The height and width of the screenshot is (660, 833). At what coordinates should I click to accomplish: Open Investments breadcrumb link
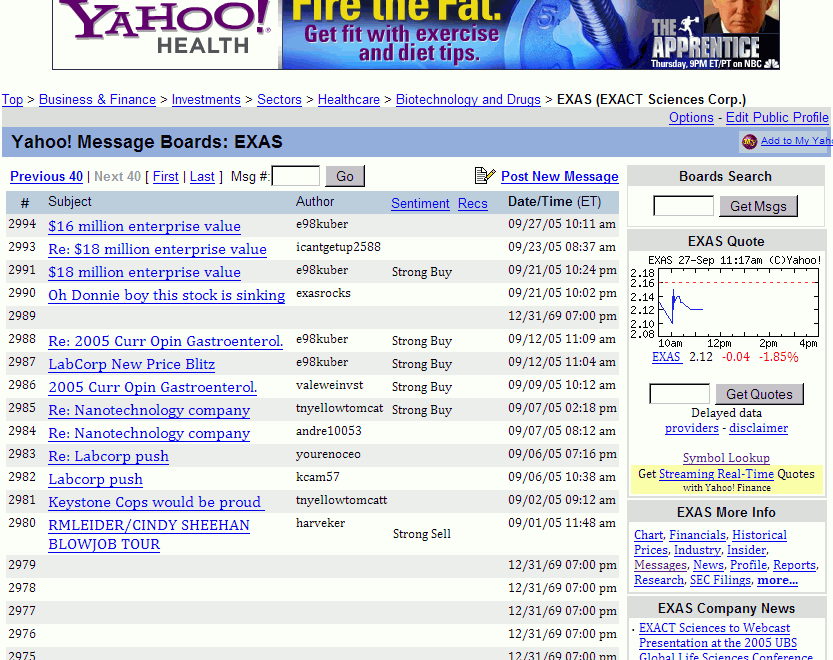coord(206,99)
